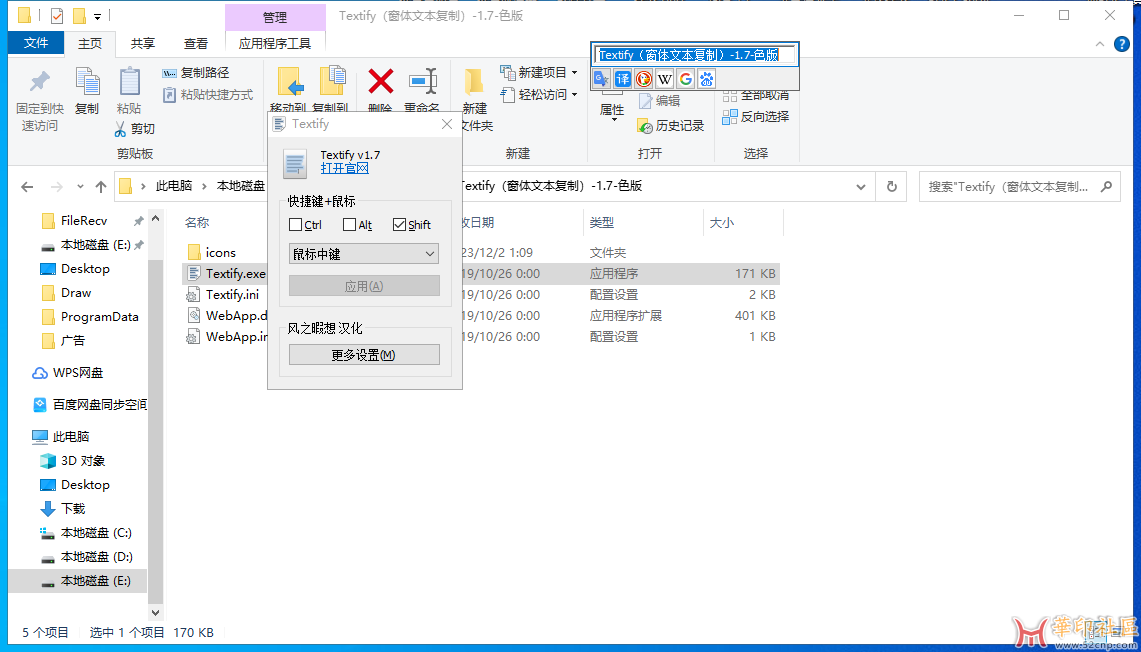Open the 打开官网 link
The height and width of the screenshot is (652, 1141).
(x=345, y=168)
